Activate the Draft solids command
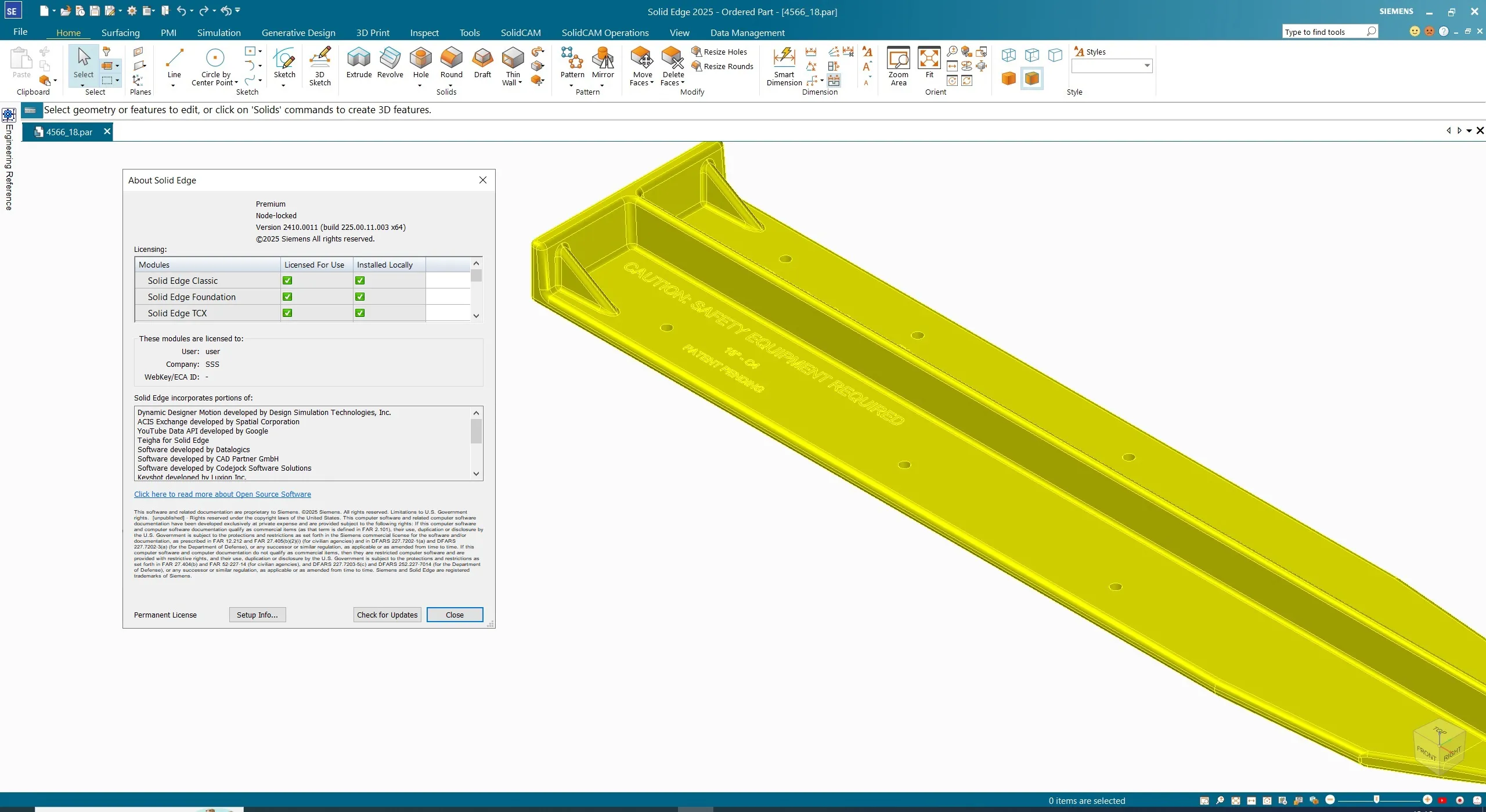This screenshot has width=1486, height=812. coord(482,59)
